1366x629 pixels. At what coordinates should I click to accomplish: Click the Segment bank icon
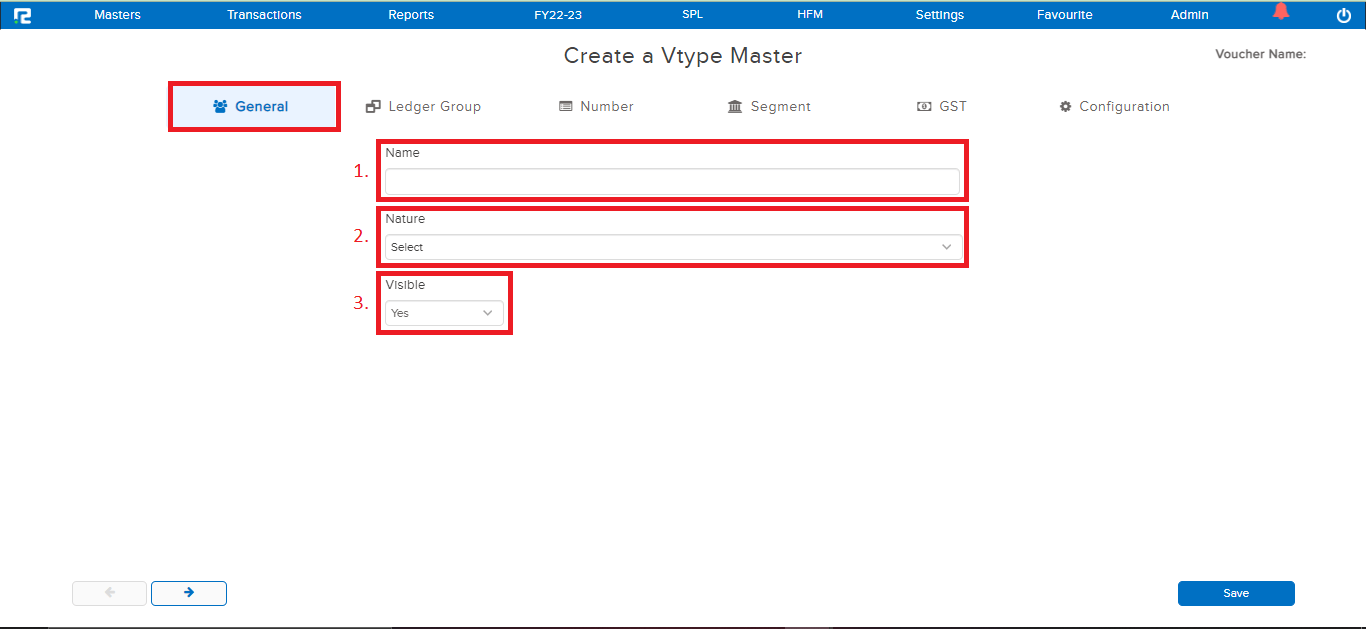point(734,105)
